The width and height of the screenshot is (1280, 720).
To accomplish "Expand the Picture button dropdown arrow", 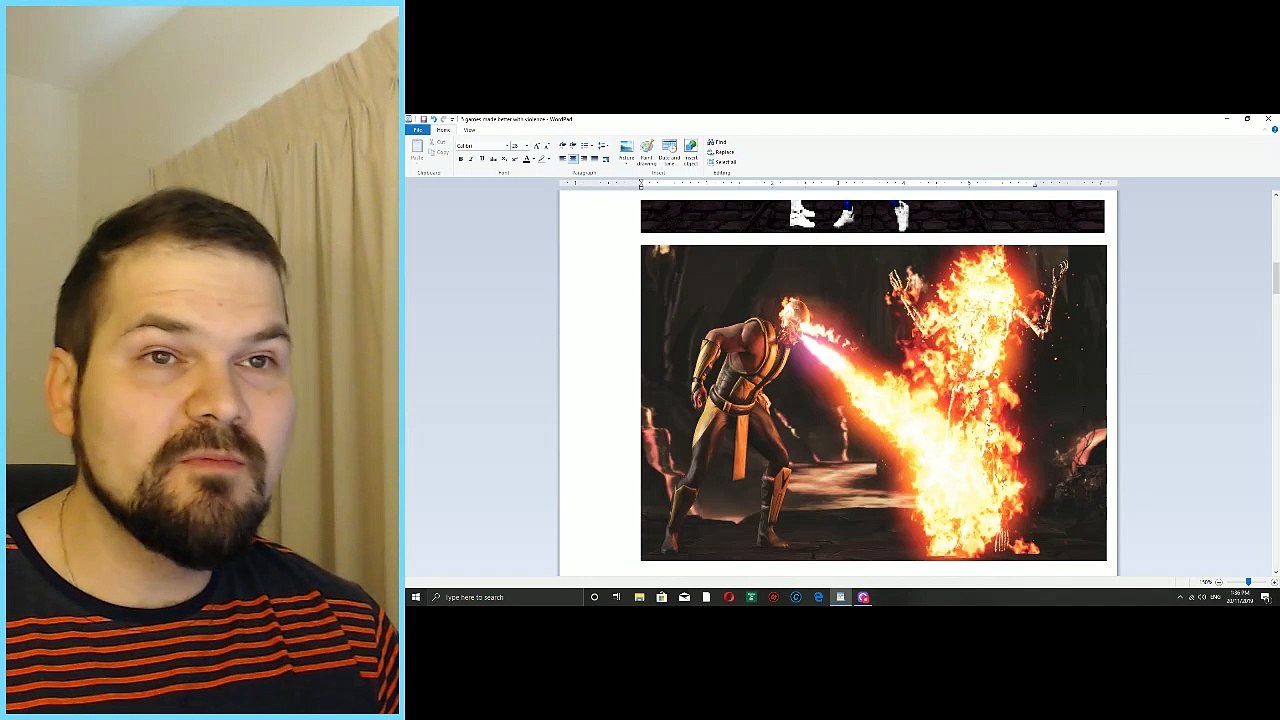I will (x=626, y=163).
